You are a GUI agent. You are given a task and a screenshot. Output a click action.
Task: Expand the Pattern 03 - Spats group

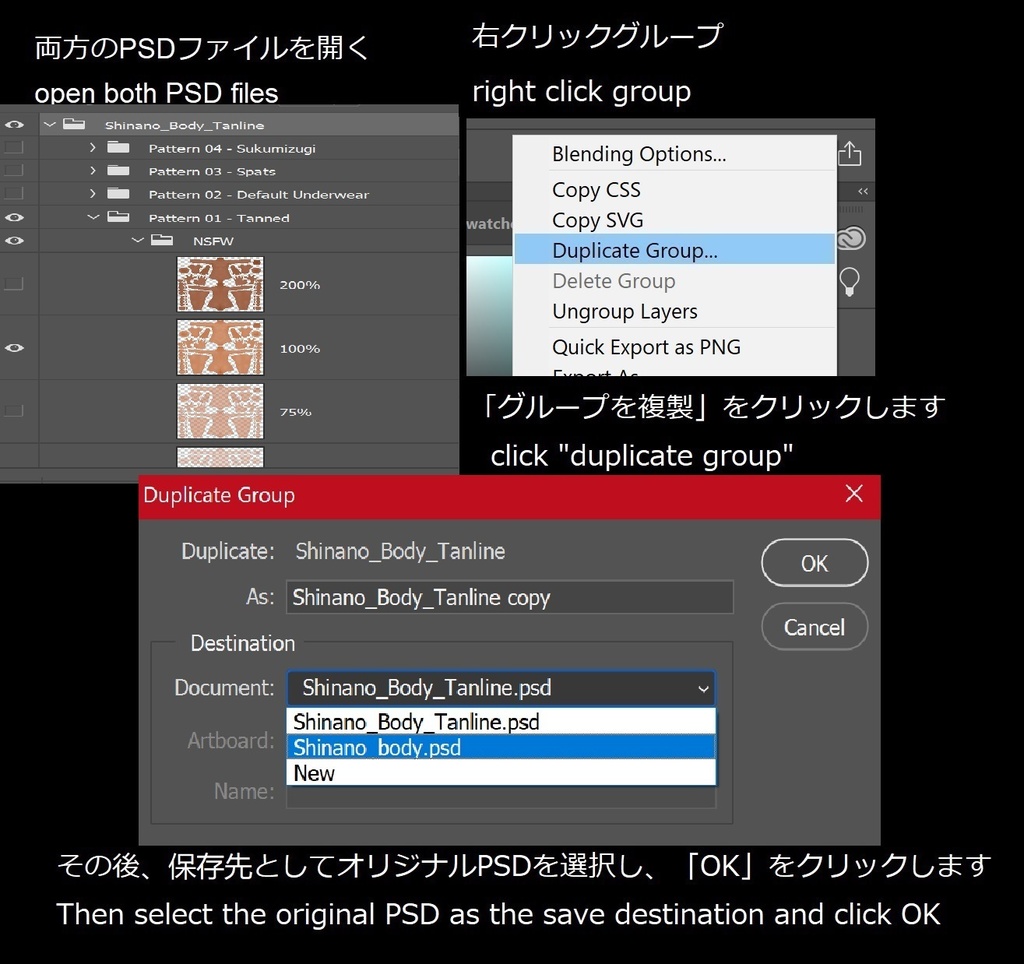[x=91, y=170]
